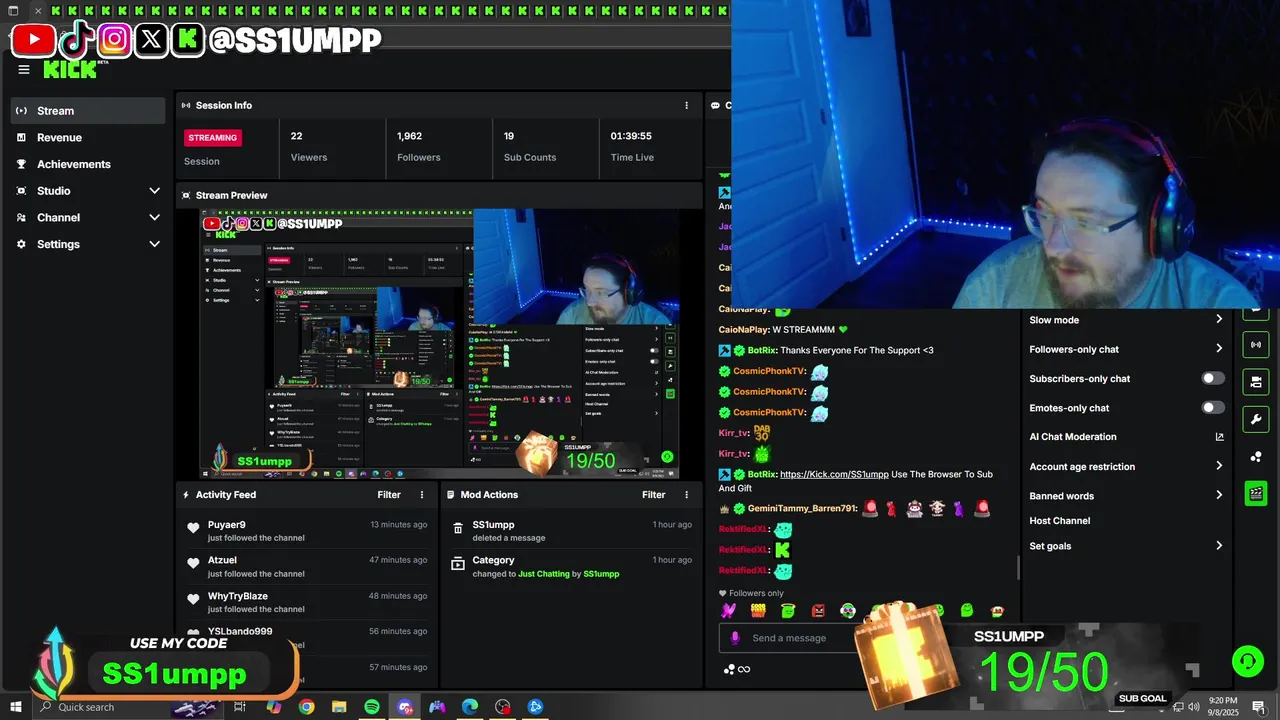The image size is (1280, 720).
Task: Open Followers-only chat options
Action: [x=1126, y=349]
